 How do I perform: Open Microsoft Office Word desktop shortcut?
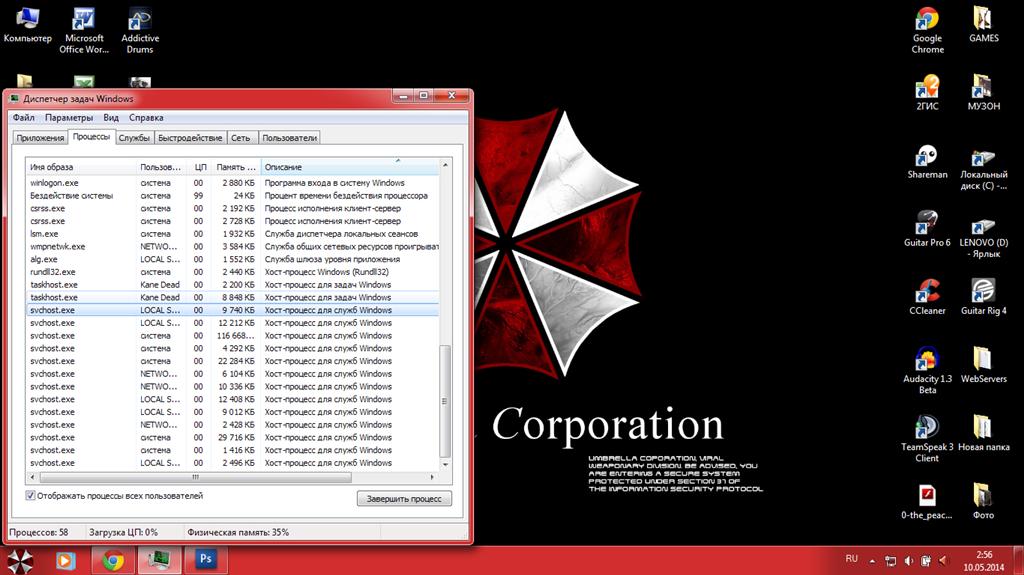[x=84, y=31]
